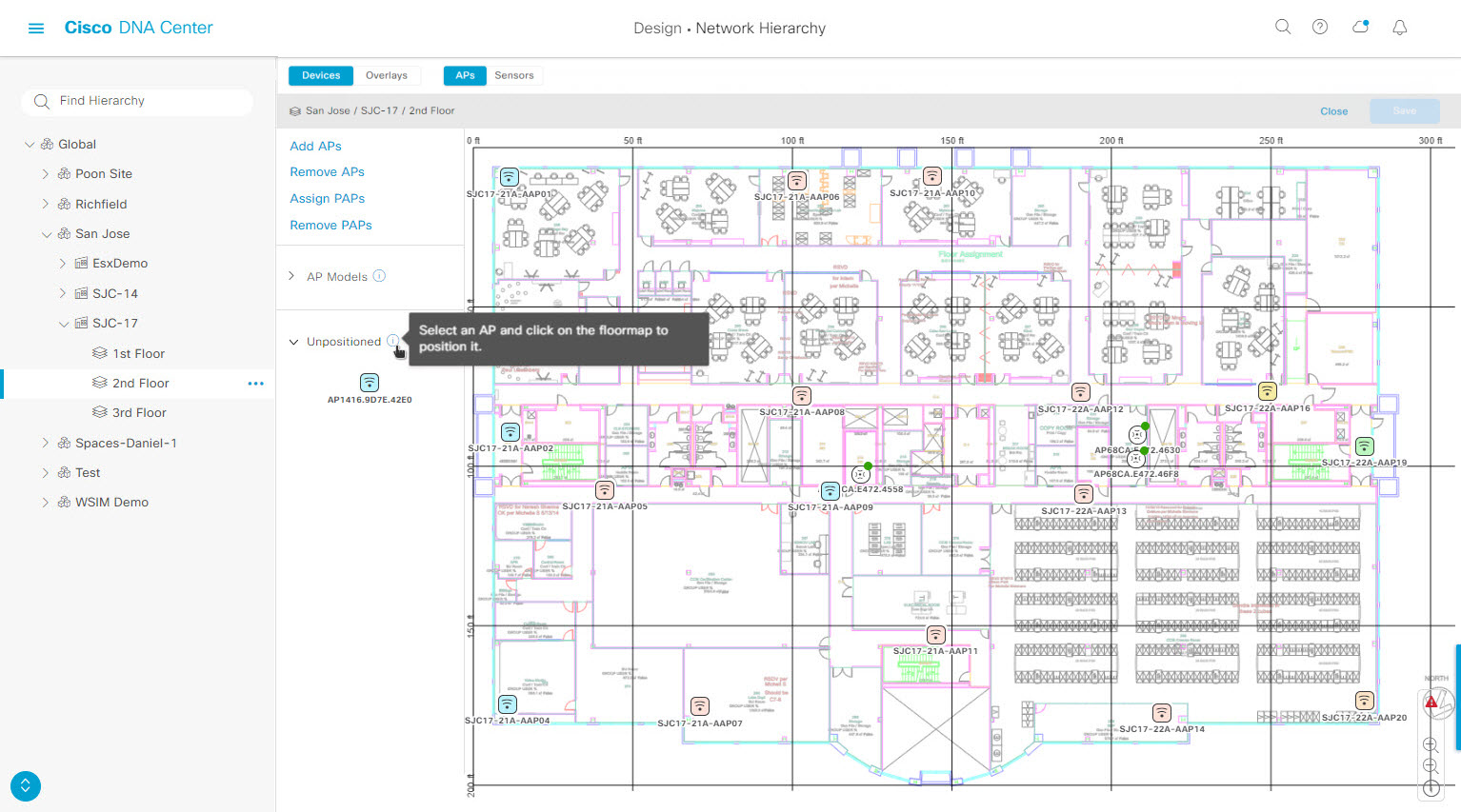Click green AP icon SJC17-22A-AAP19

click(x=1365, y=446)
